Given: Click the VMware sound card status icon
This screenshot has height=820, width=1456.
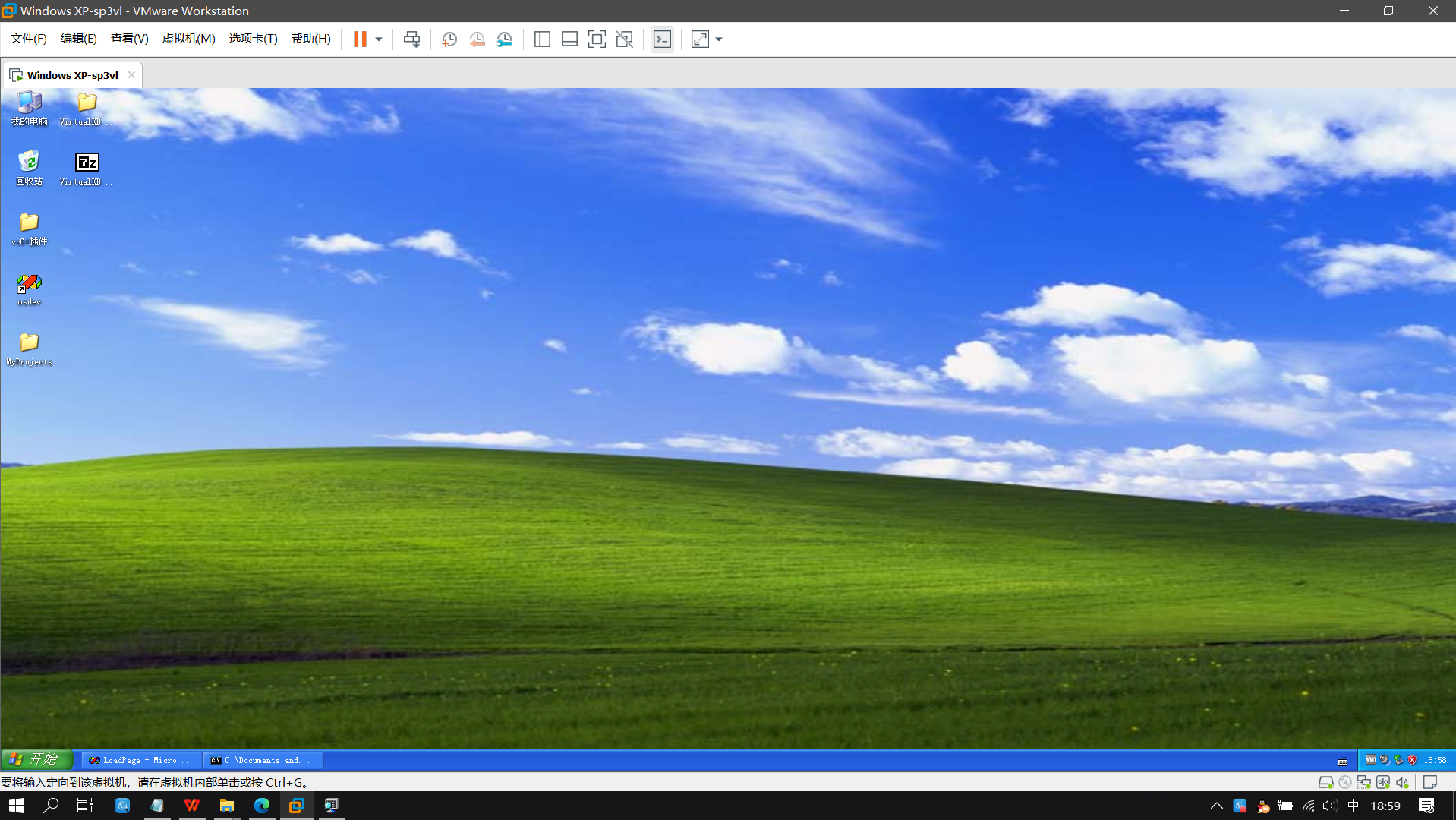Looking at the screenshot, I should (x=1402, y=782).
